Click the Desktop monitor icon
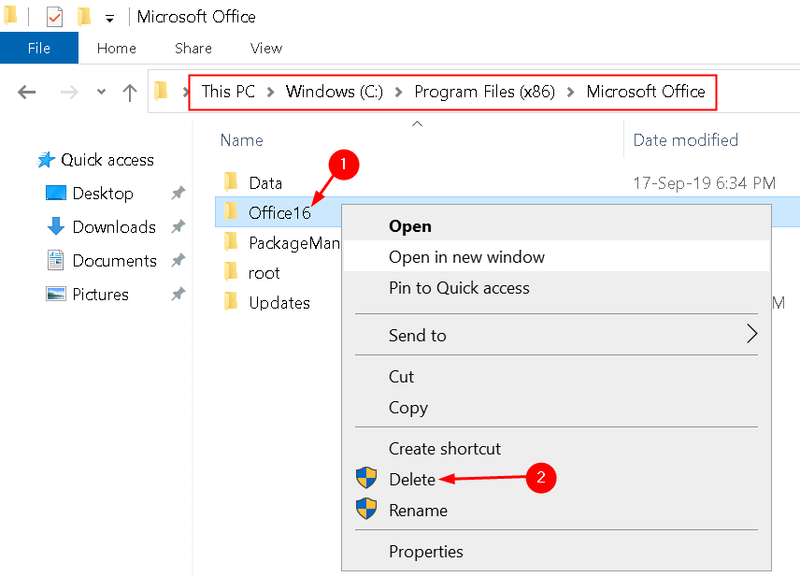The height and width of the screenshot is (577, 800). point(56,193)
